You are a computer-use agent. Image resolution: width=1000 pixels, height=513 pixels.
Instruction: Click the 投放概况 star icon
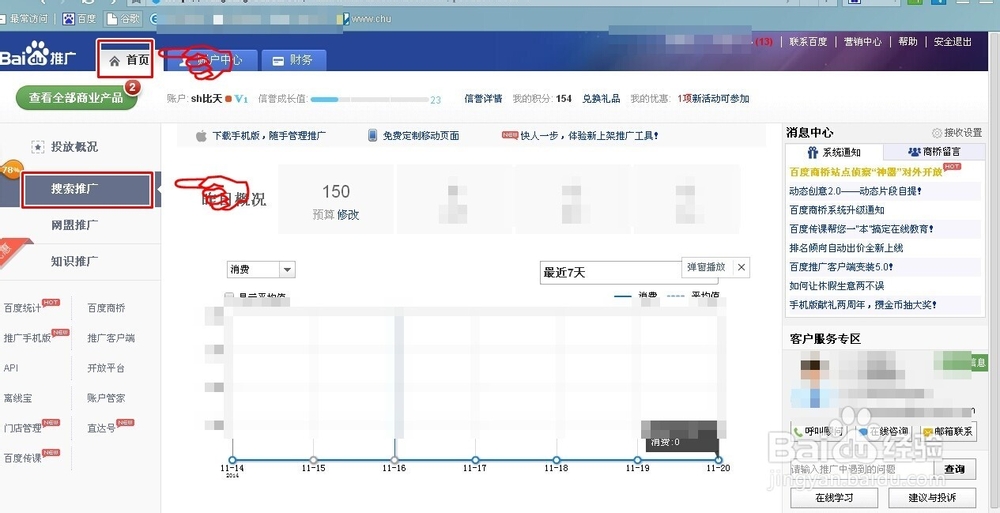38,147
